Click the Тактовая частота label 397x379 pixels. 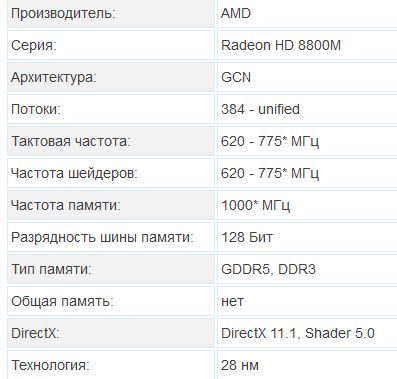pos(71,141)
